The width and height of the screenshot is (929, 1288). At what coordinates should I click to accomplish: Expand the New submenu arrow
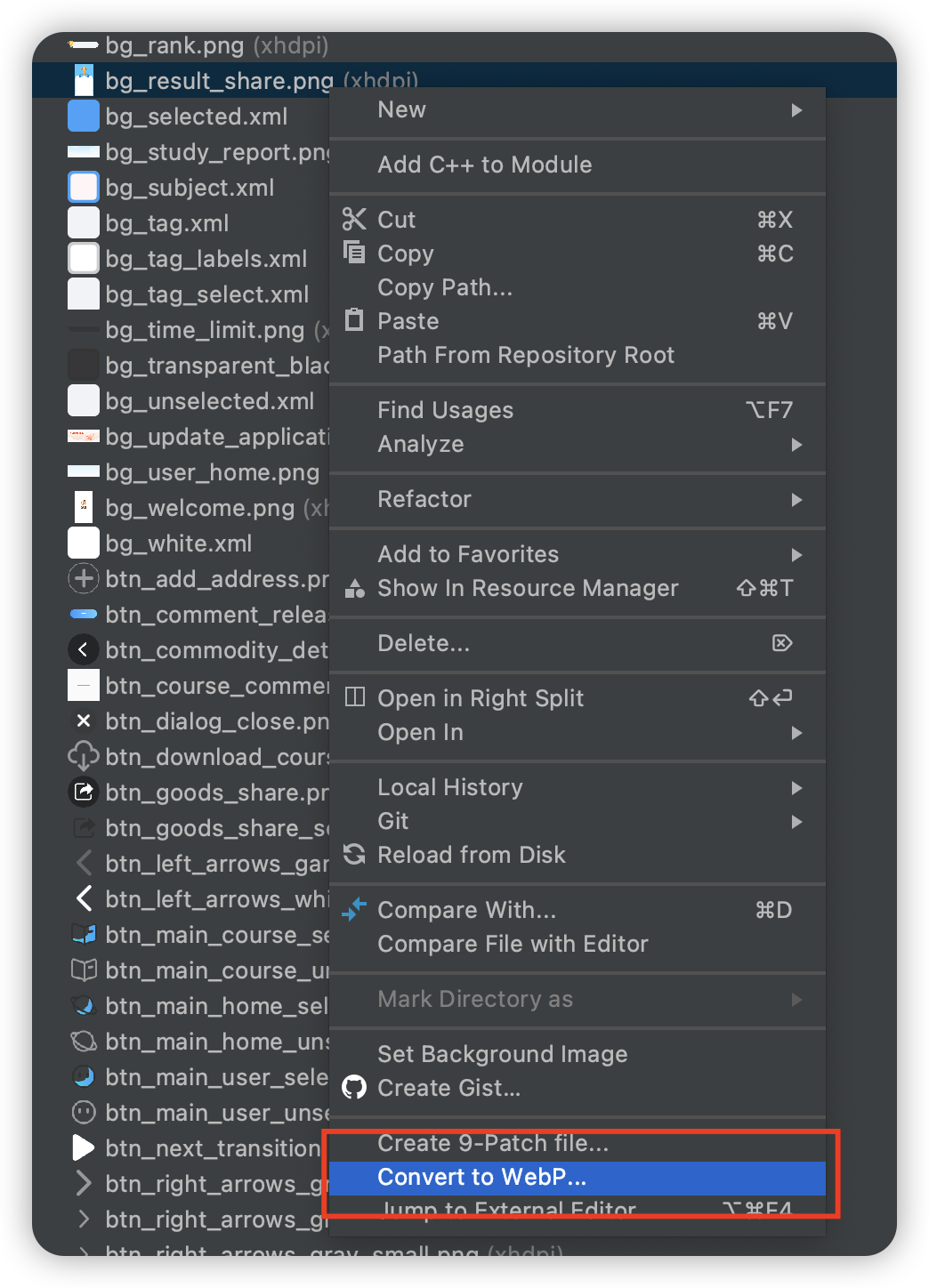796,110
